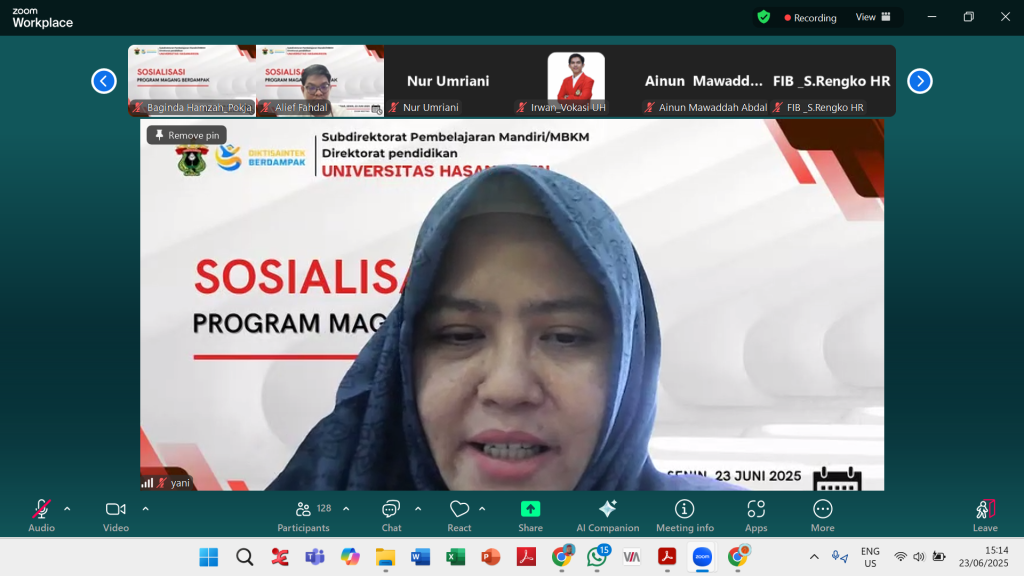Open the Apps panel
Image resolution: width=1024 pixels, height=576 pixels.
(756, 514)
